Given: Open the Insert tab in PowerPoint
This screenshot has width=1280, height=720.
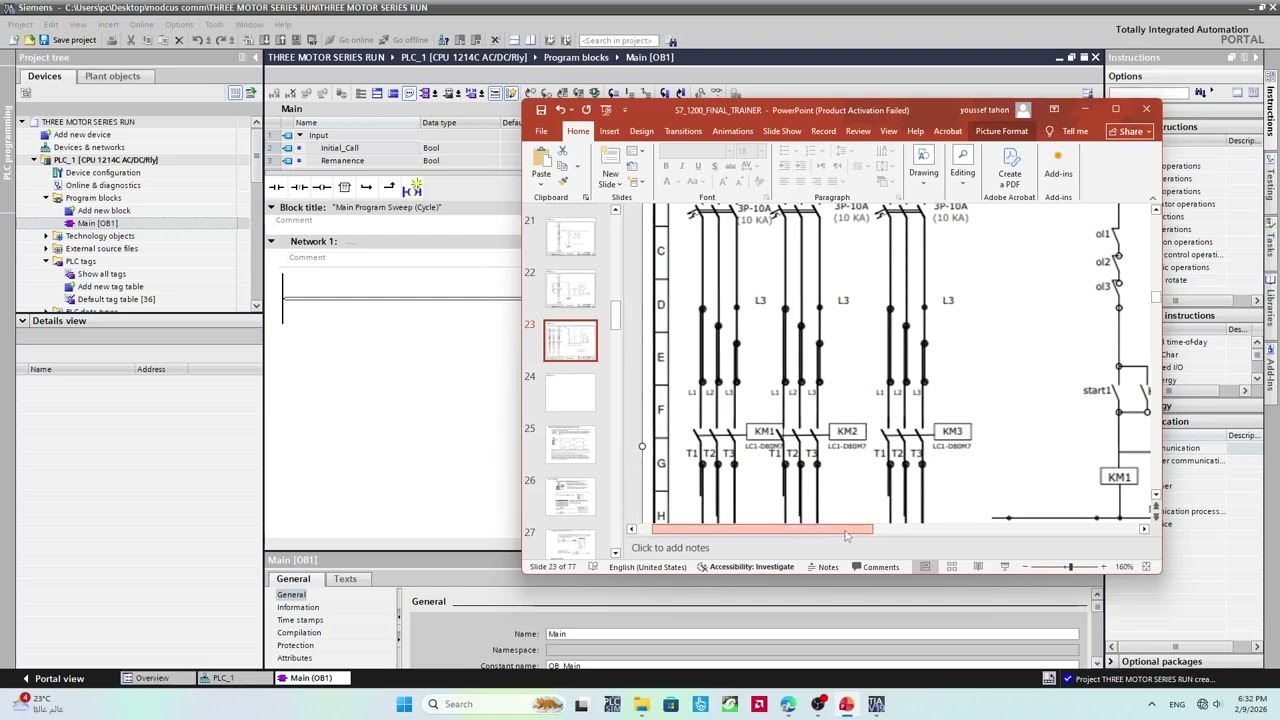Looking at the screenshot, I should 609,131.
